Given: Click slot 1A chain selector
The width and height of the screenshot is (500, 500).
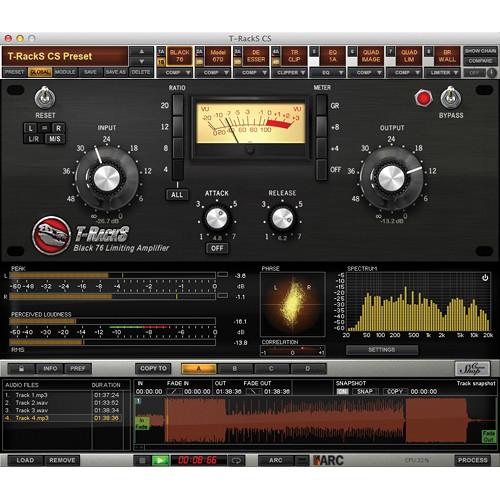Looking at the screenshot, I should coord(161,51).
